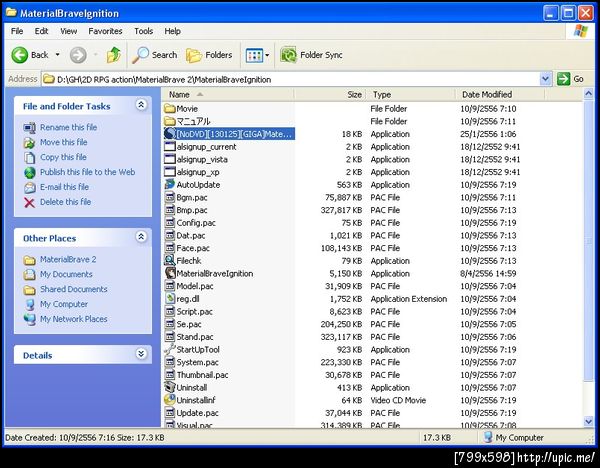Open the File menu
Image resolution: width=600 pixels, height=468 pixels.
(x=17, y=31)
